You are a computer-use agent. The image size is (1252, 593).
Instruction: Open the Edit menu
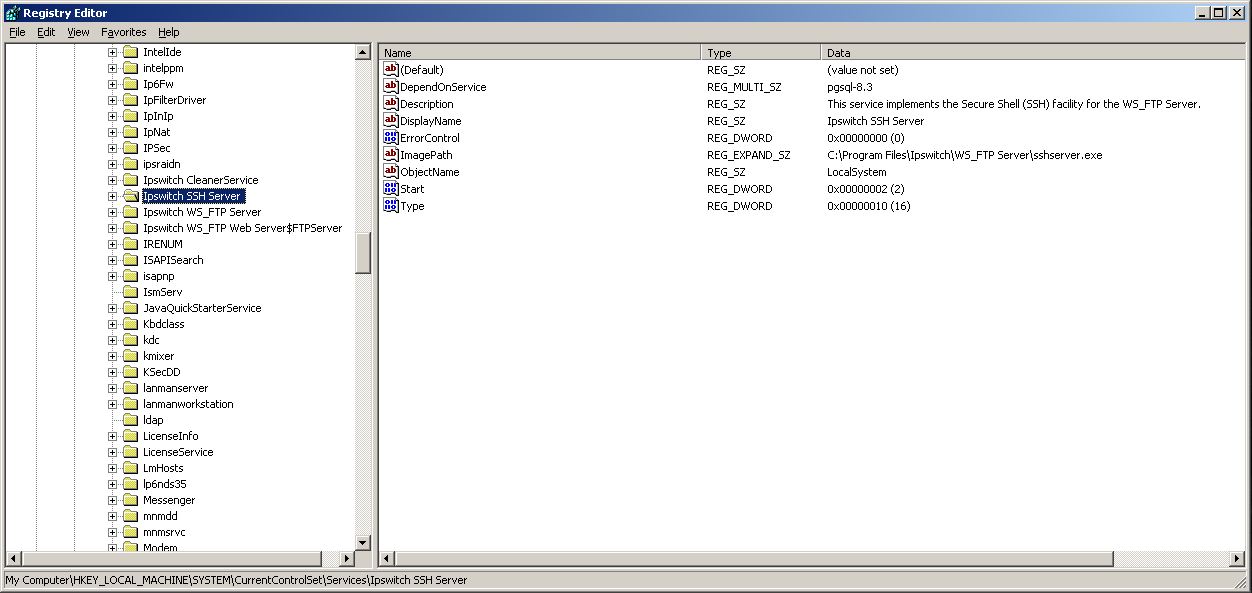click(45, 32)
